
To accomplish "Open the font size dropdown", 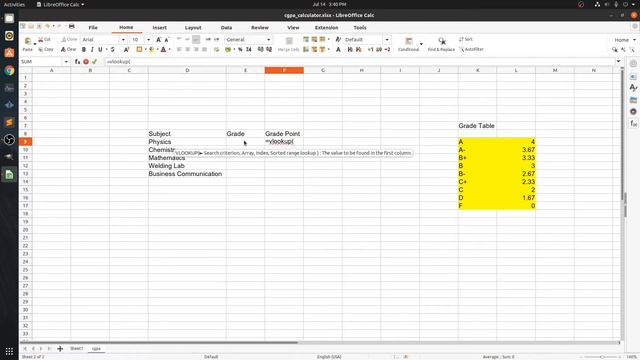I will (x=148, y=40).
